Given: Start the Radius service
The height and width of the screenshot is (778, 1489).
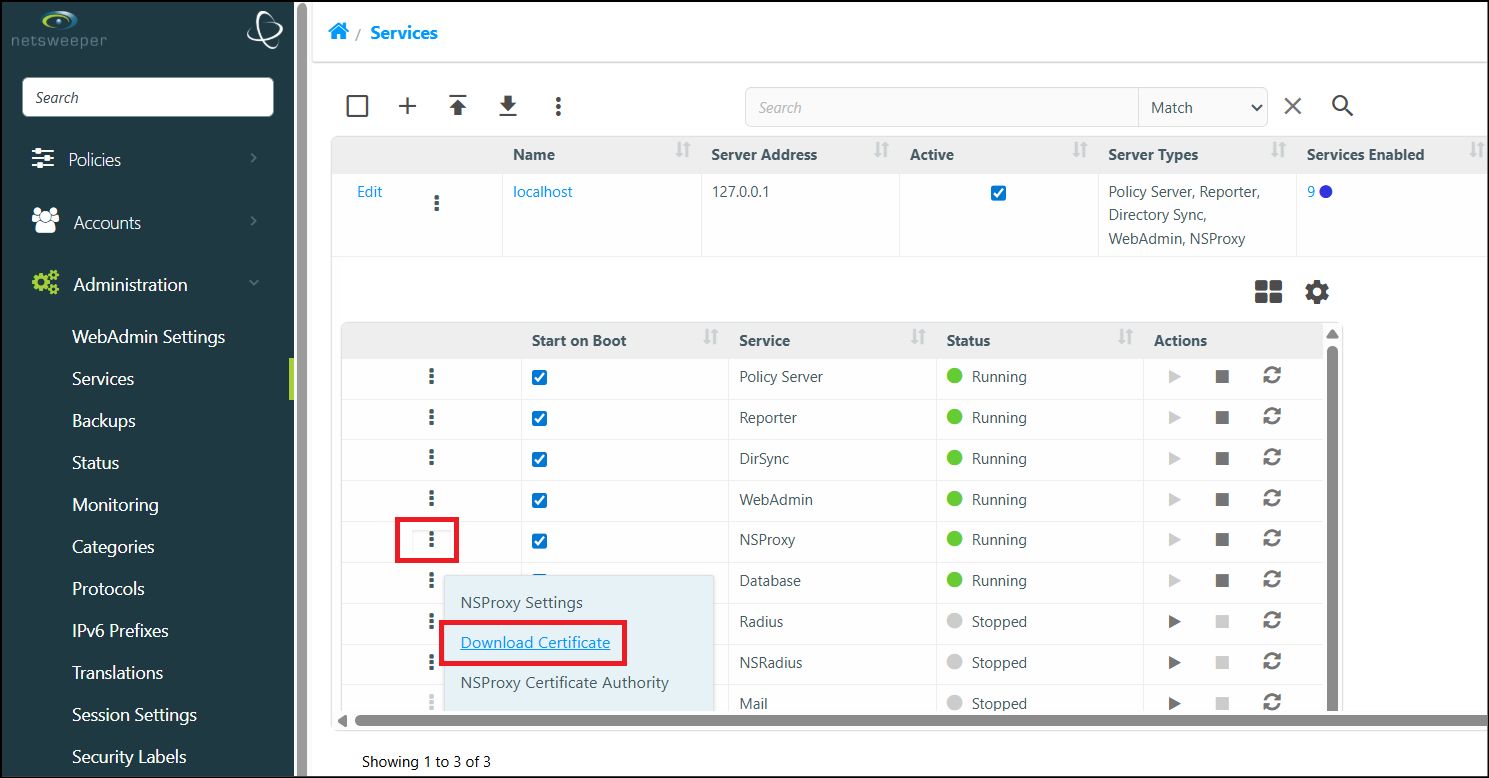Looking at the screenshot, I should pos(1174,622).
